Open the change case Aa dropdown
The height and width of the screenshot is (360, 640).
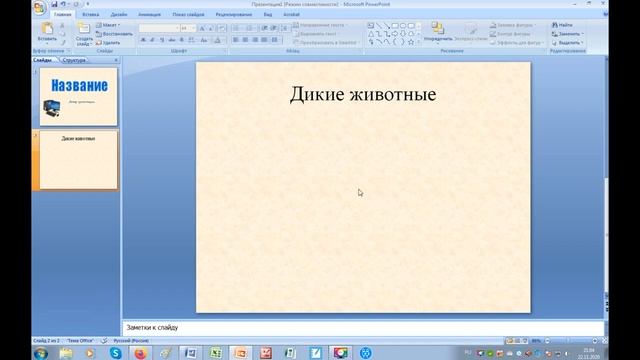(x=204, y=40)
